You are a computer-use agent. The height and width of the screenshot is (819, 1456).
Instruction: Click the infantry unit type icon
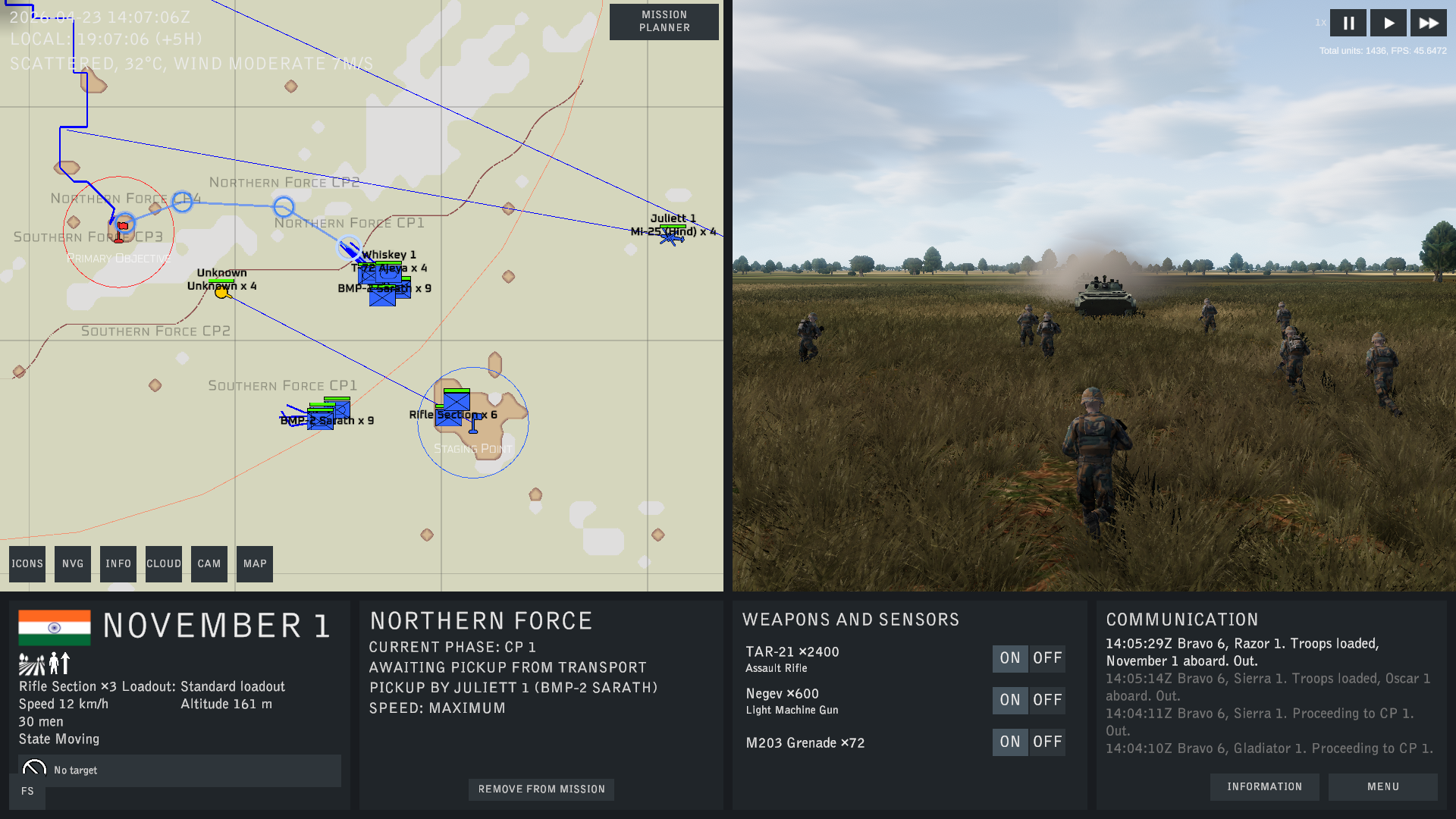[59, 664]
